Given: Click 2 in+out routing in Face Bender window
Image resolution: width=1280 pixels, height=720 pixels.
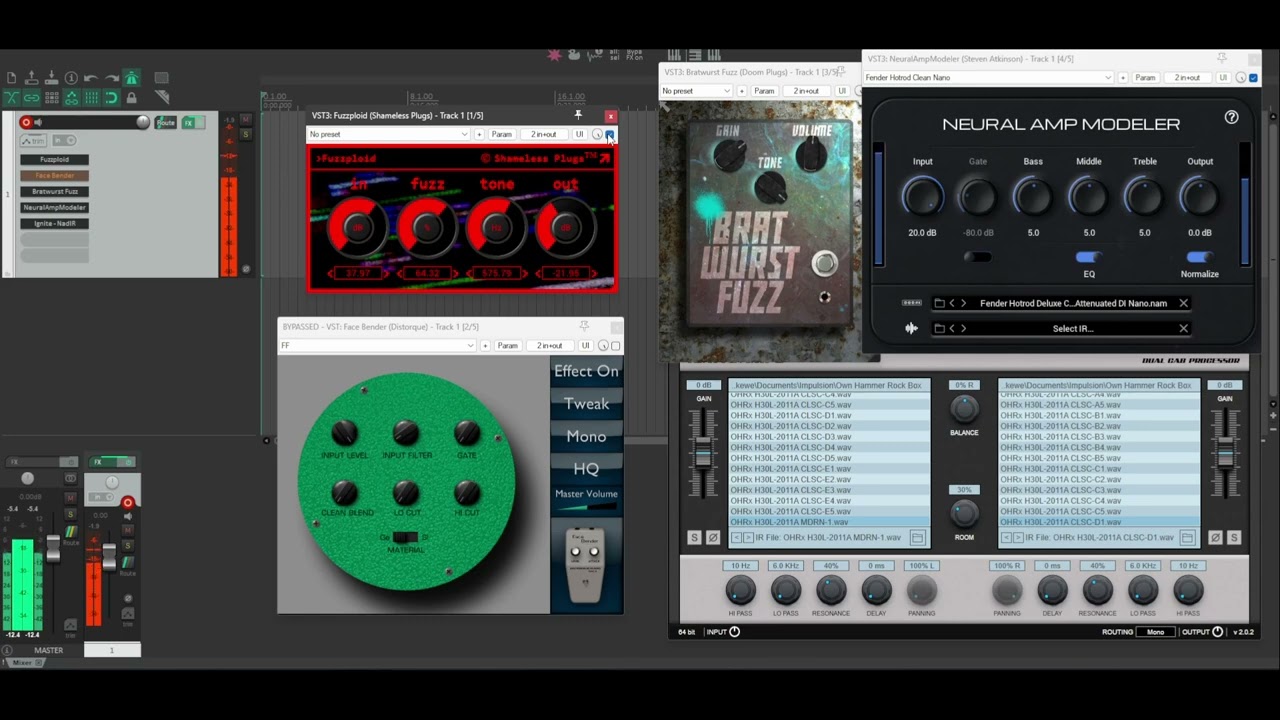Looking at the screenshot, I should 550,346.
